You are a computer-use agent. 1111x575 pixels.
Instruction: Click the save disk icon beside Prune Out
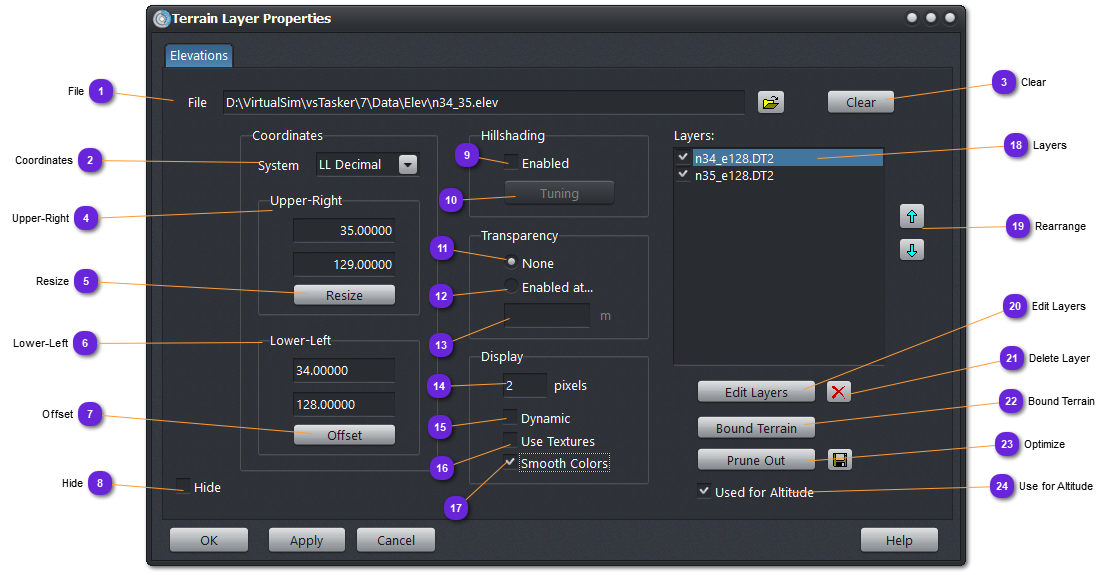[840, 460]
